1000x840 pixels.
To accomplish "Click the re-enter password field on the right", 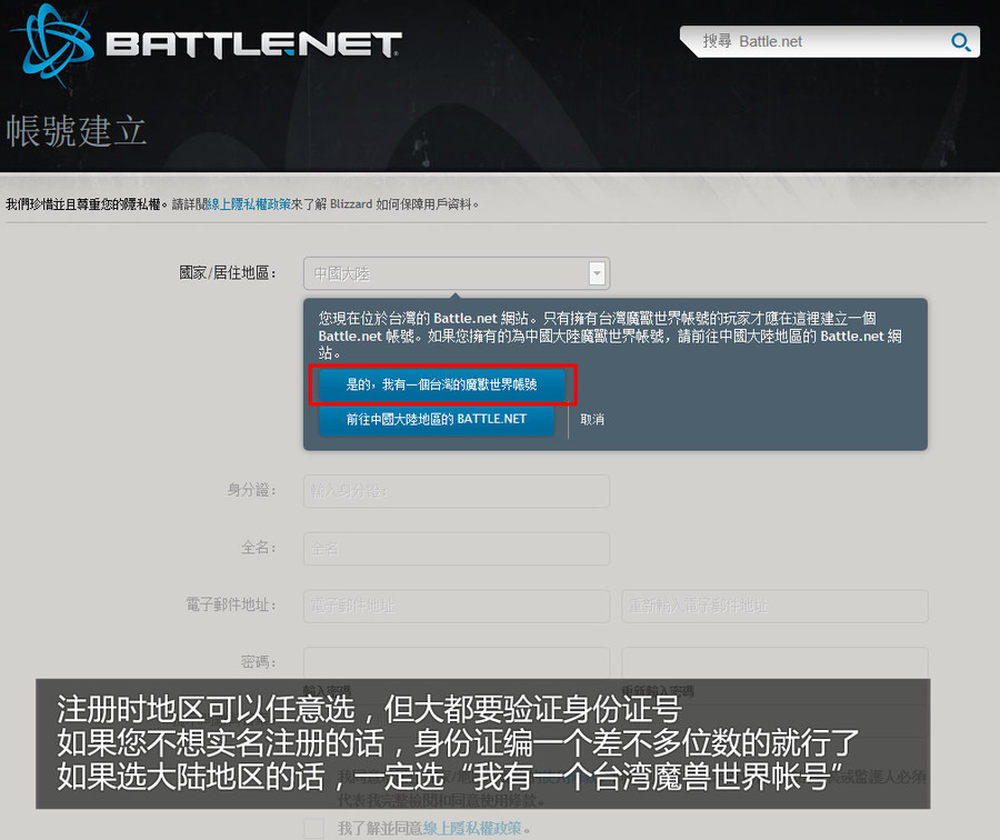I will pos(775,663).
